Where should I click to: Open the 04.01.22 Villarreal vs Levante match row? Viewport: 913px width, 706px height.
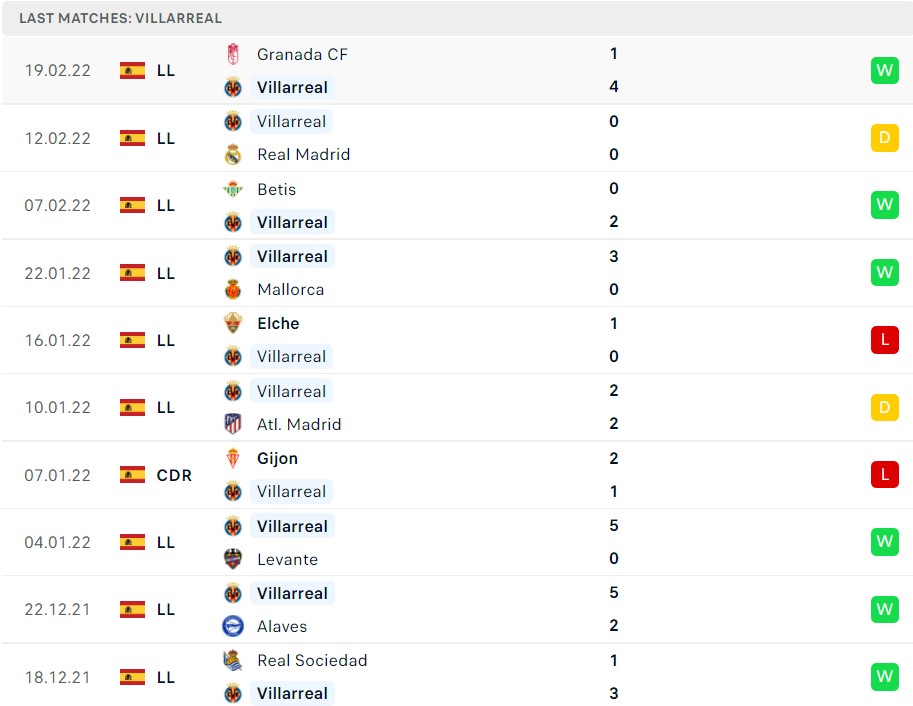click(x=456, y=542)
